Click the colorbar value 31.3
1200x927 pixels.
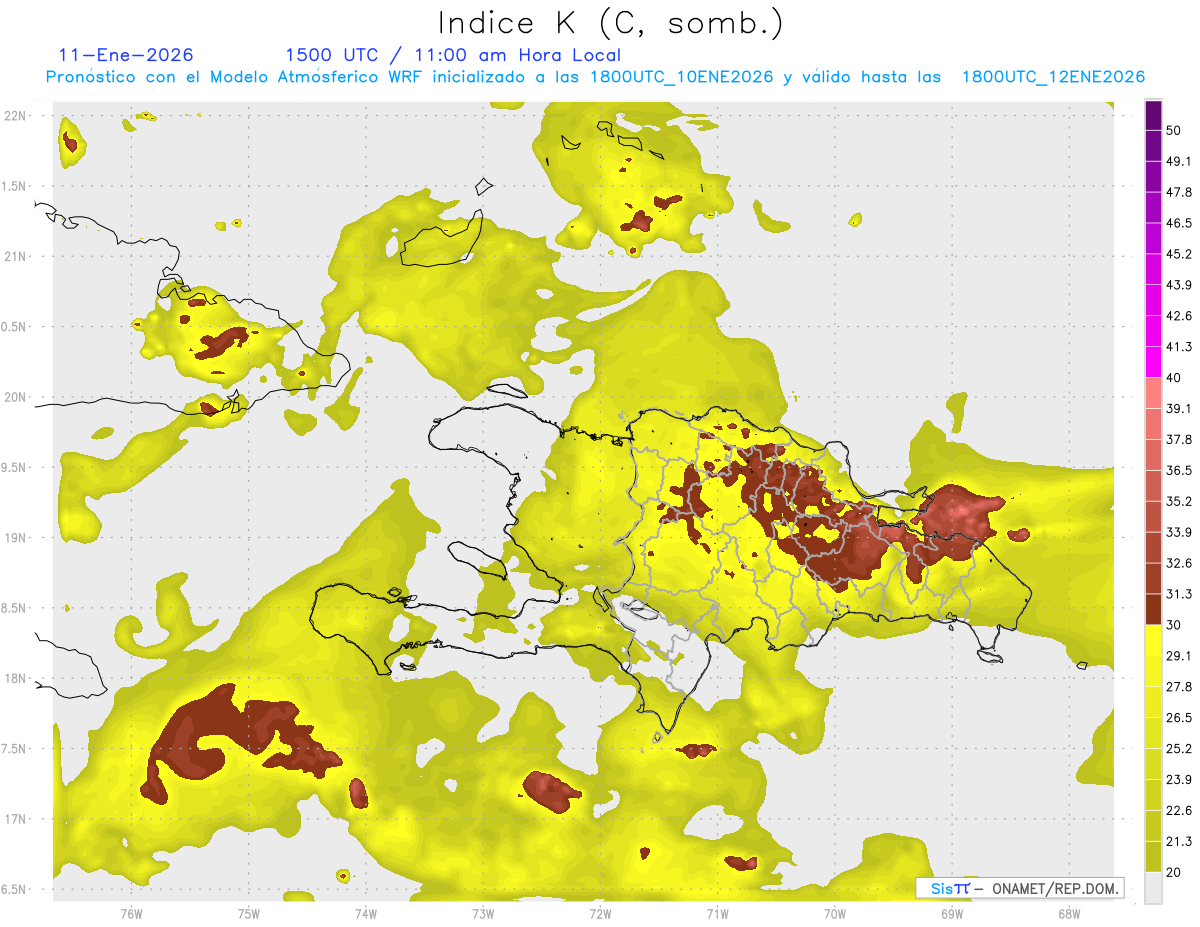tap(1179, 594)
